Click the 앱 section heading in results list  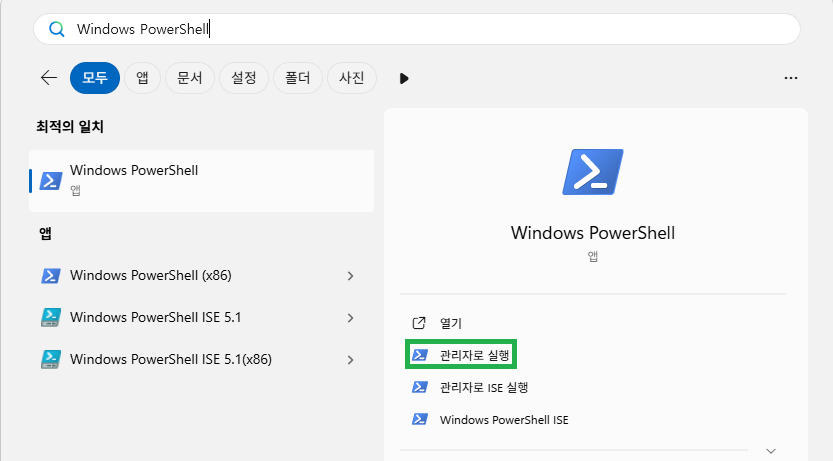point(45,234)
